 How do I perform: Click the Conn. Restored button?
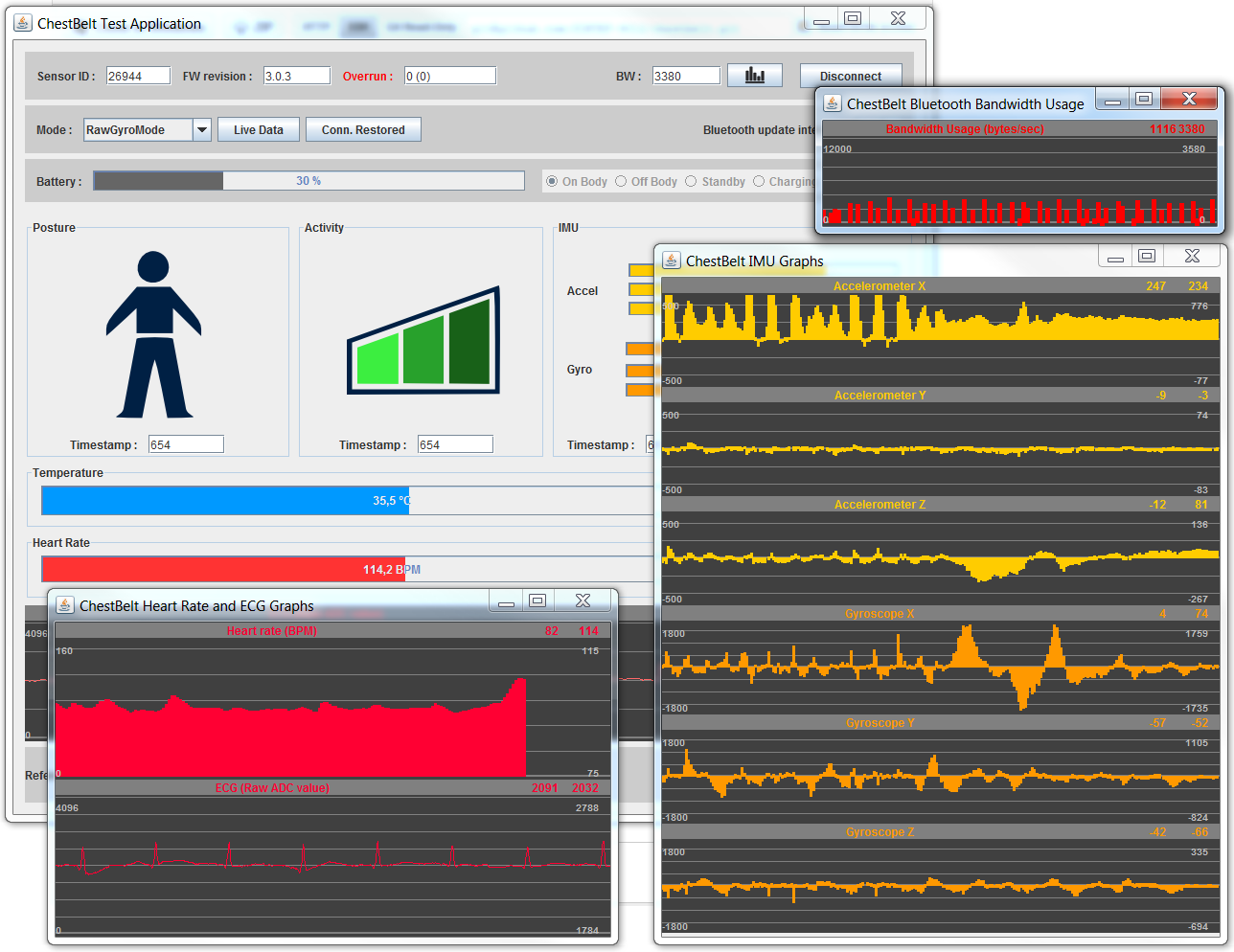click(x=363, y=129)
